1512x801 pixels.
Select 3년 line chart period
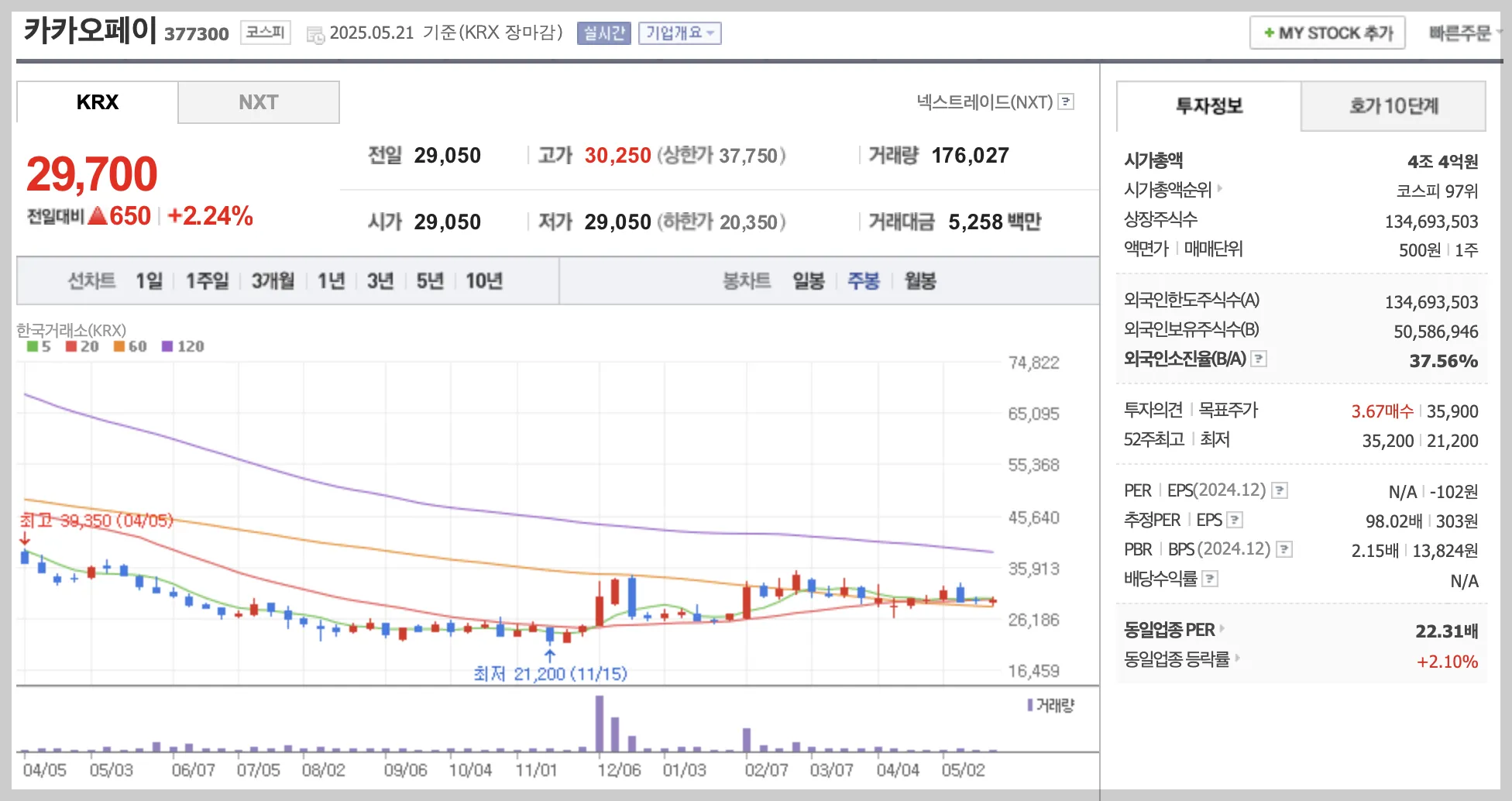(x=380, y=280)
